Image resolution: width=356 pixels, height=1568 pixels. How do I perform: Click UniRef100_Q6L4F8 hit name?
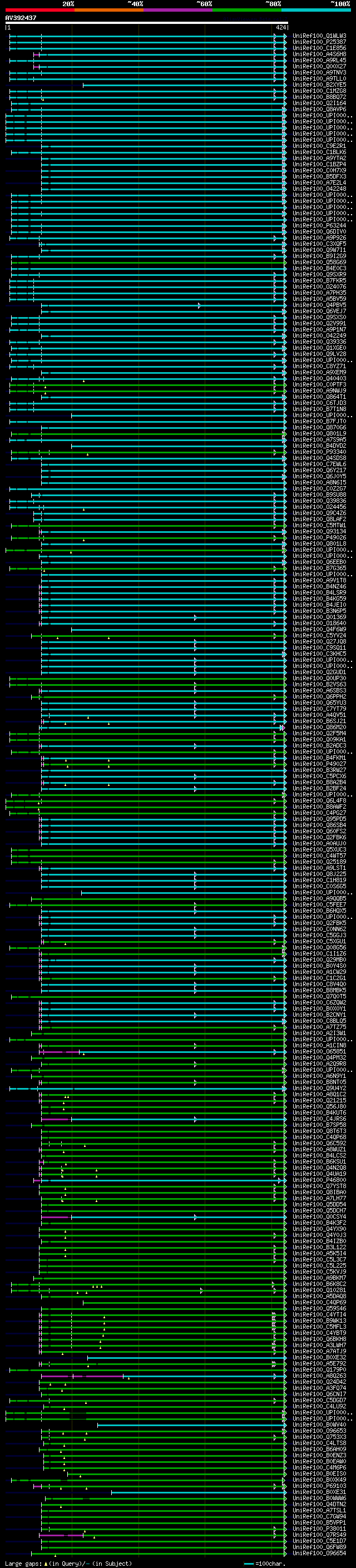(319, 801)
